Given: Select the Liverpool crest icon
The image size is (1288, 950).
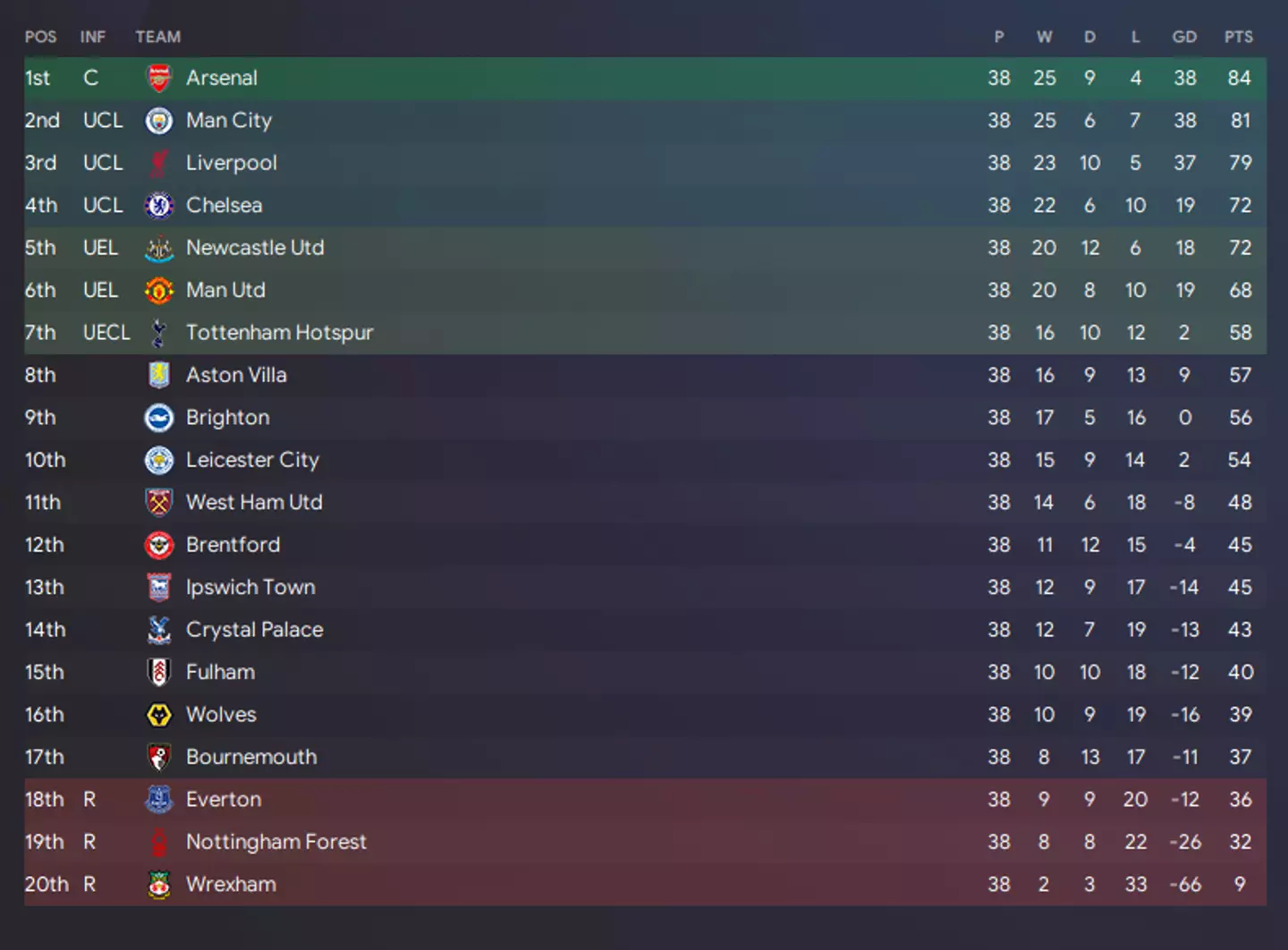Looking at the screenshot, I should pyautogui.click(x=158, y=163).
